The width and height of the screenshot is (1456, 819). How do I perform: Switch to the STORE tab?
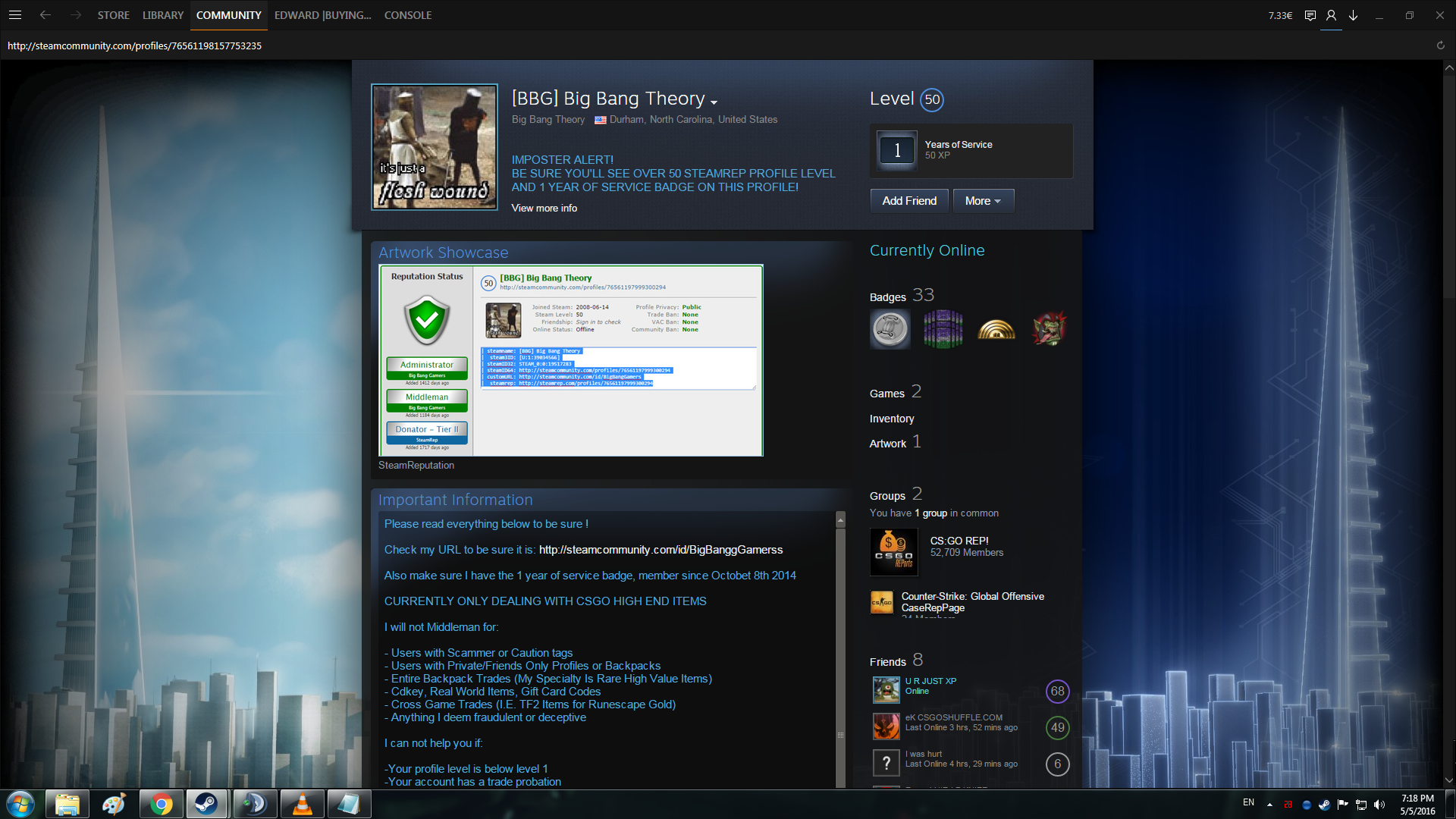pyautogui.click(x=113, y=15)
